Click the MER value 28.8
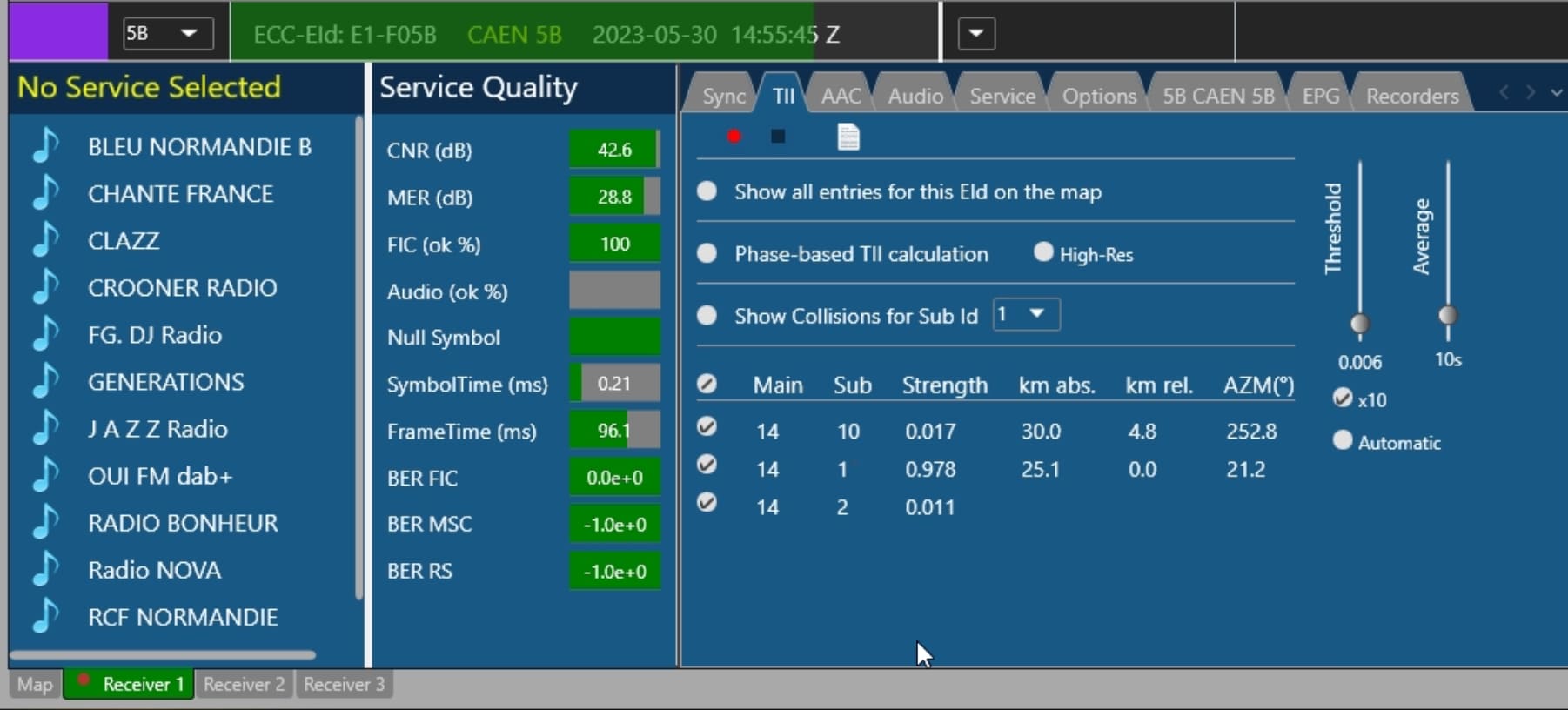Screen dimensions: 1568x710 pyautogui.click(x=614, y=197)
